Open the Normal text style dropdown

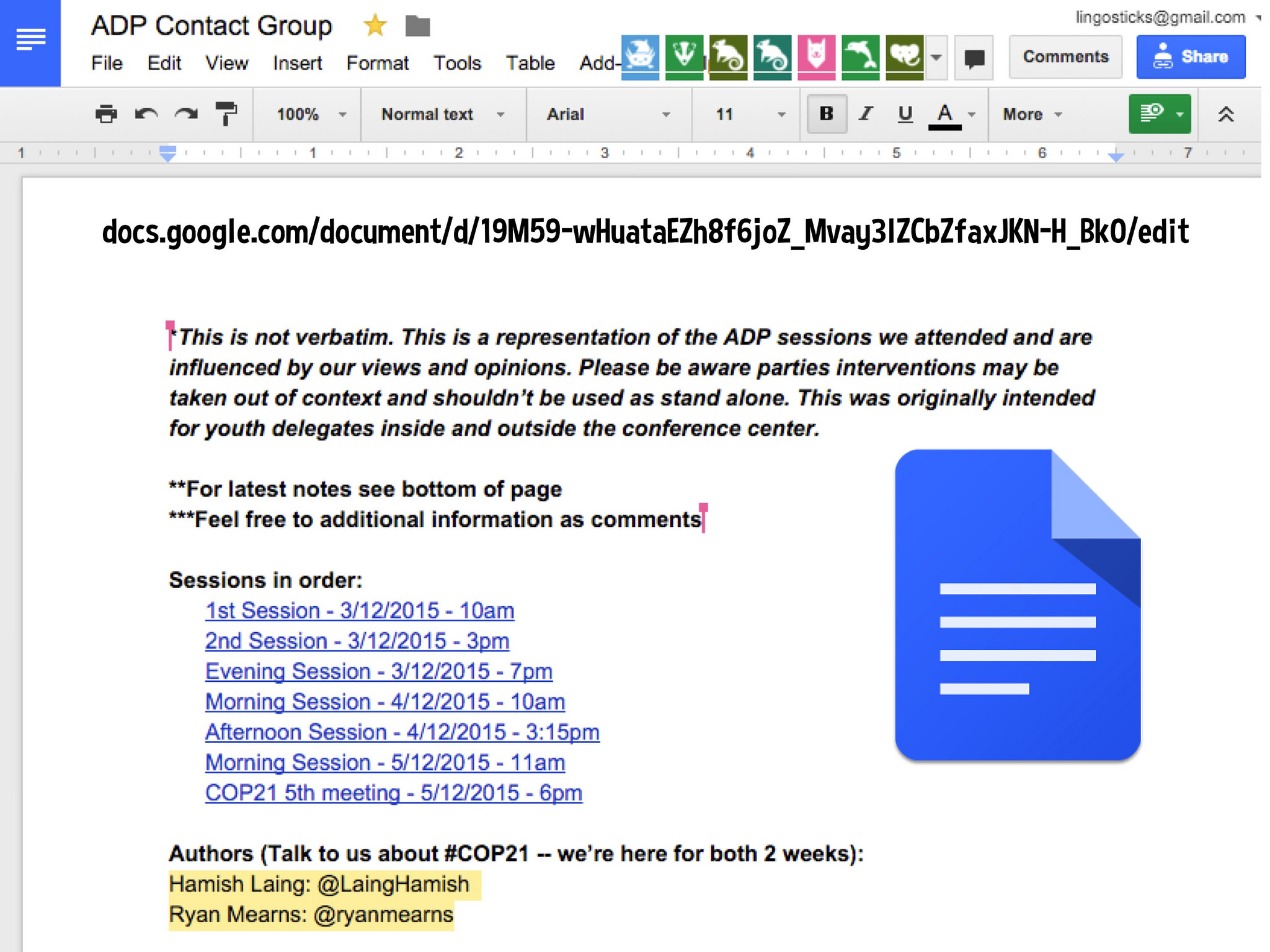[442, 114]
